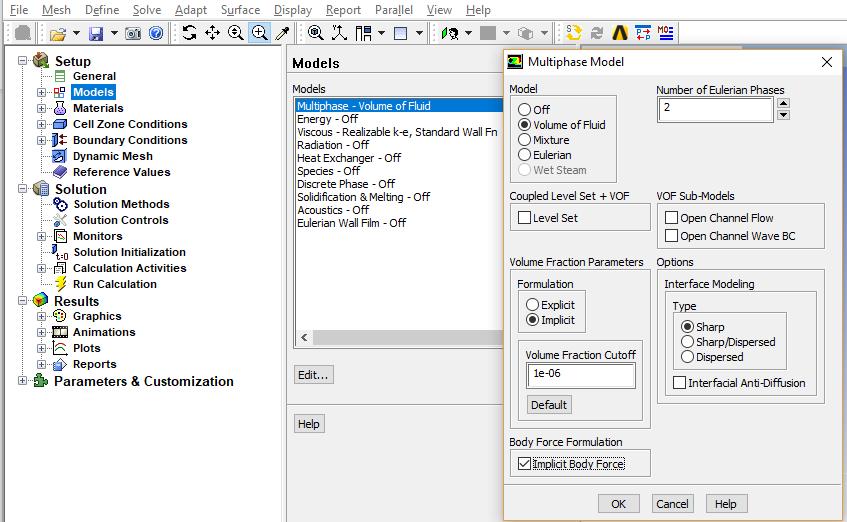The width and height of the screenshot is (847, 522).
Task: Expand the Boundary Conditions node
Action: pos(42,140)
